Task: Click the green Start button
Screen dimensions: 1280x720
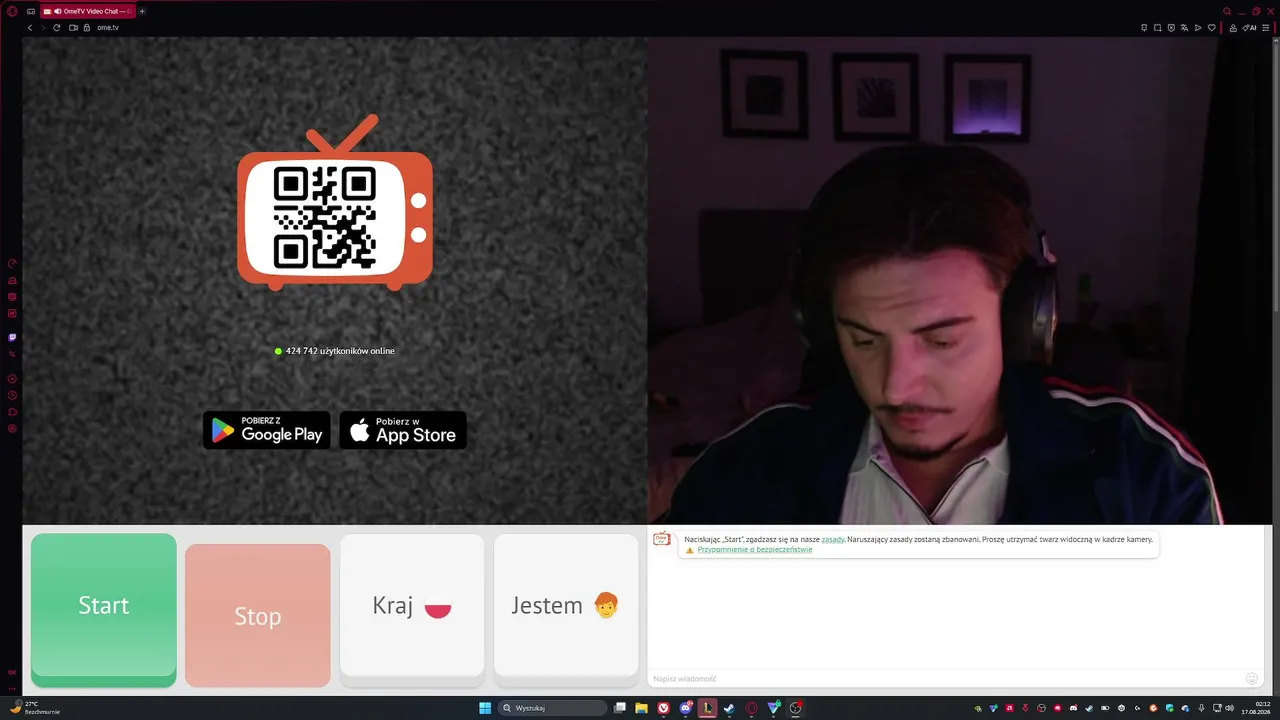Action: click(x=104, y=609)
